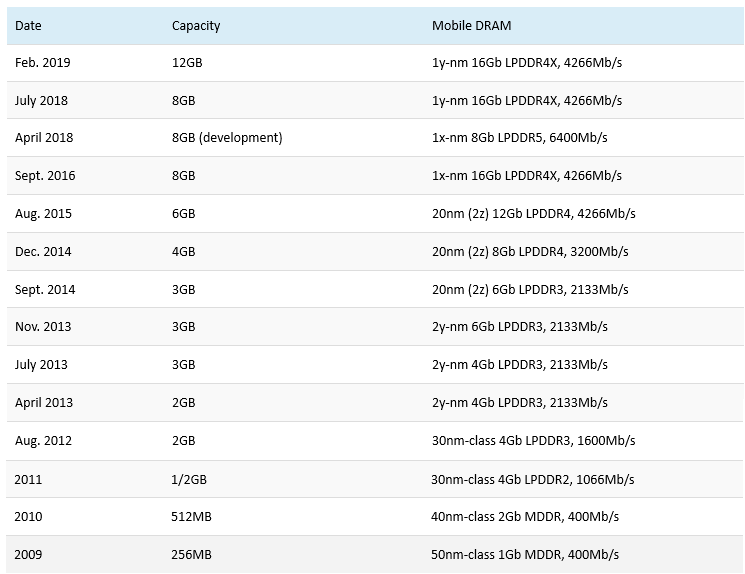Select the 512MB capacity cell

tap(191, 517)
